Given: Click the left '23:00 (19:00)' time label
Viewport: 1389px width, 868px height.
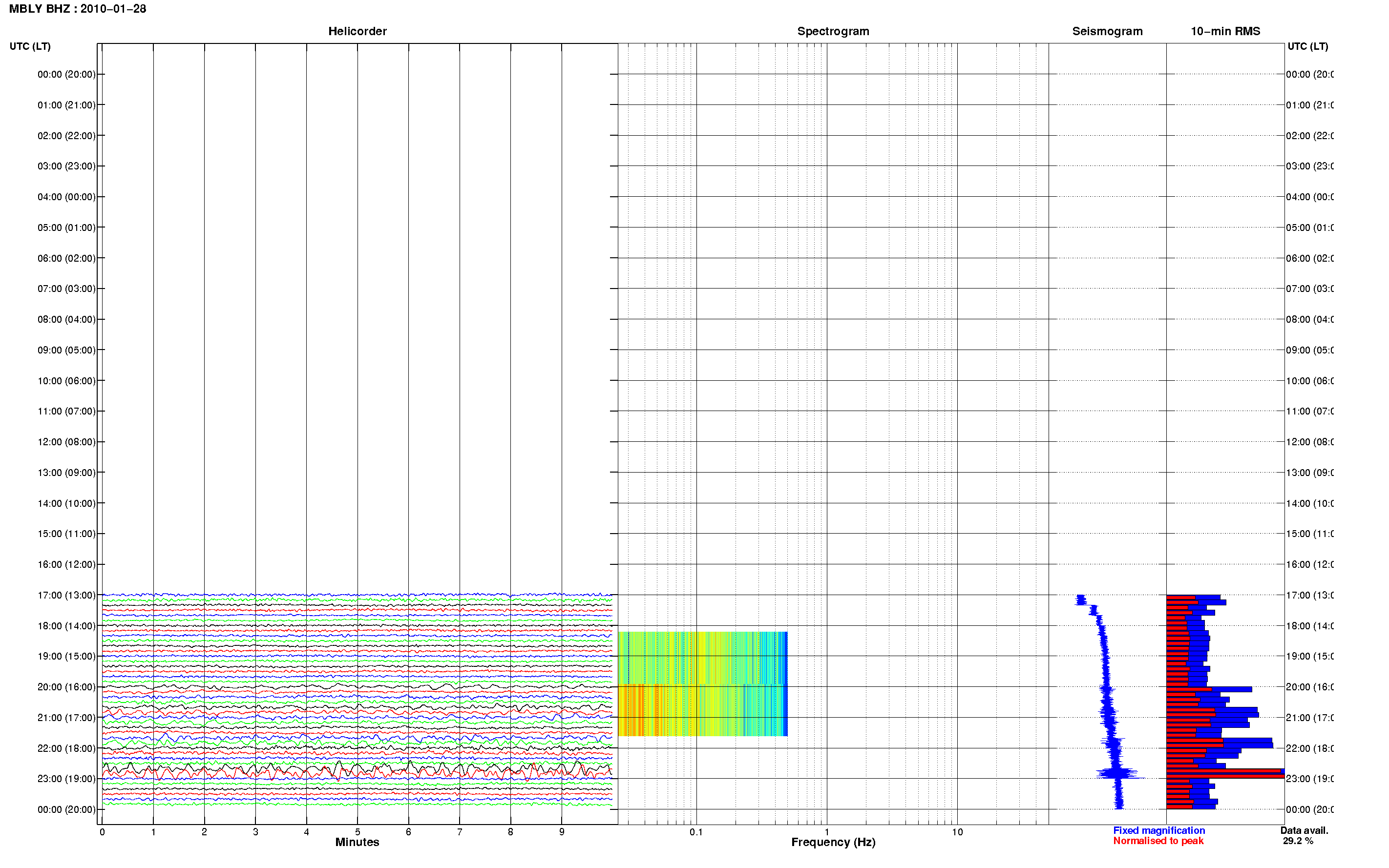Looking at the screenshot, I should [66, 779].
